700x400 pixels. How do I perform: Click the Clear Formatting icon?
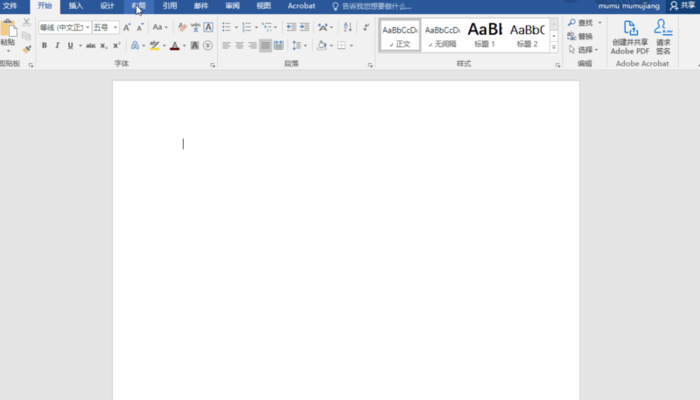click(x=181, y=27)
